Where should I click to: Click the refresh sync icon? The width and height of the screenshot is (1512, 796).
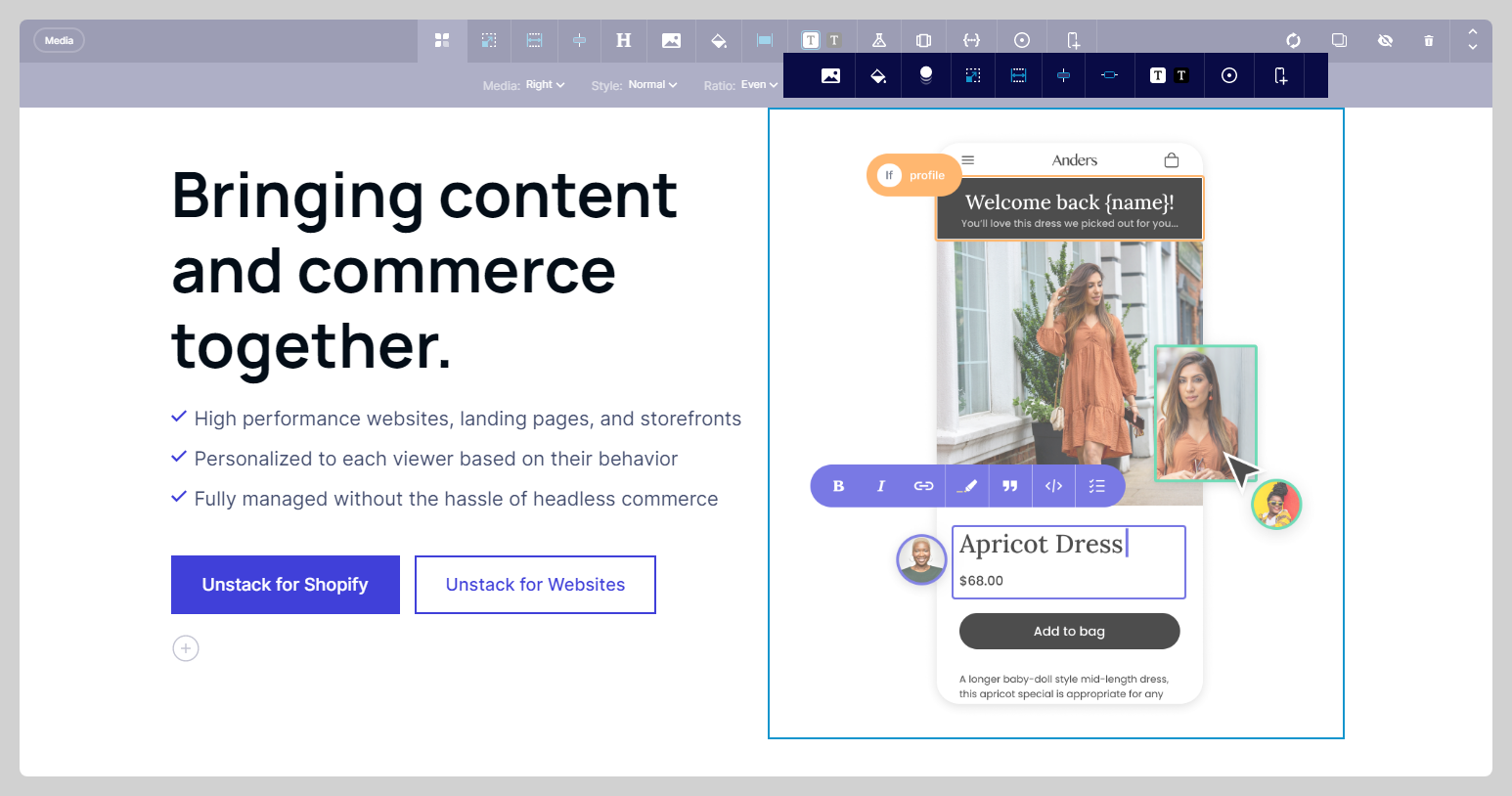tap(1293, 40)
